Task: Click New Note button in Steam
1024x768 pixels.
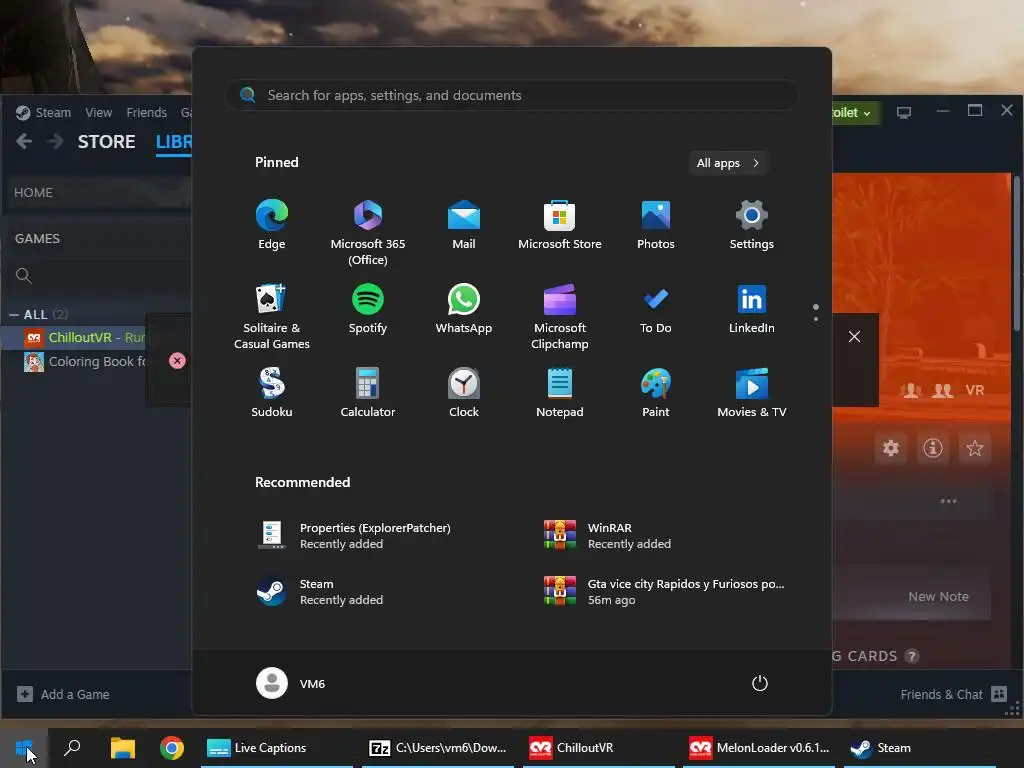Action: [938, 596]
